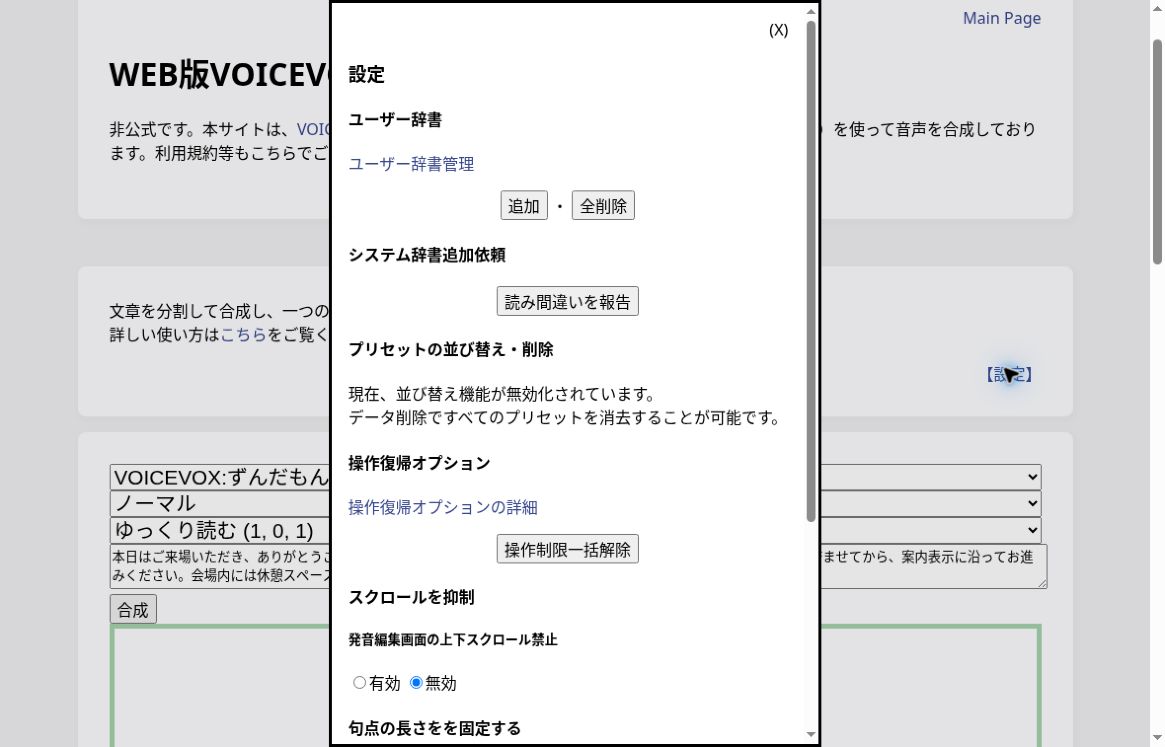This screenshot has width=1165, height=747.
Task: Click the 全削除 button
Action: click(603, 206)
